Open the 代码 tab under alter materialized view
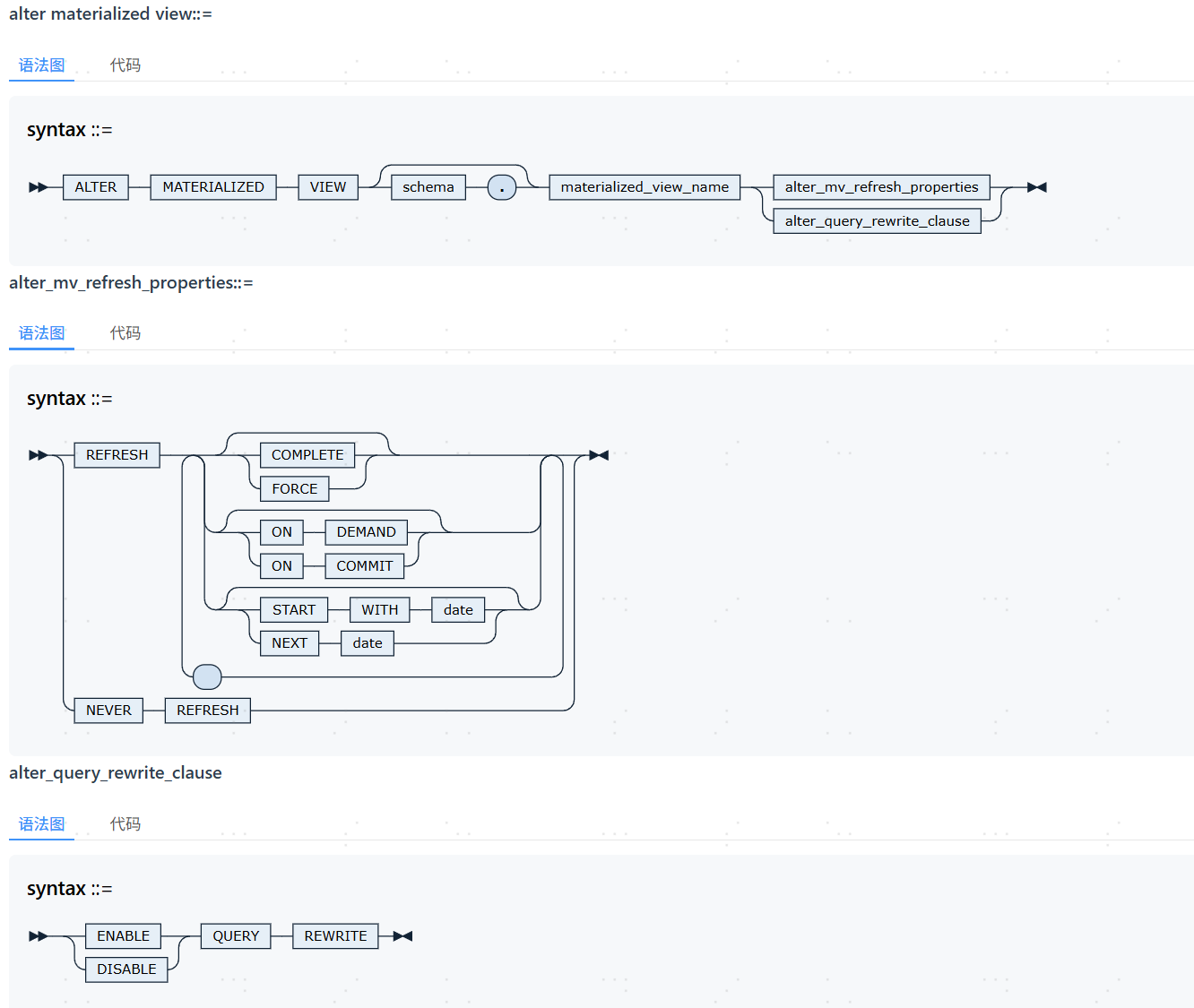 [x=125, y=65]
